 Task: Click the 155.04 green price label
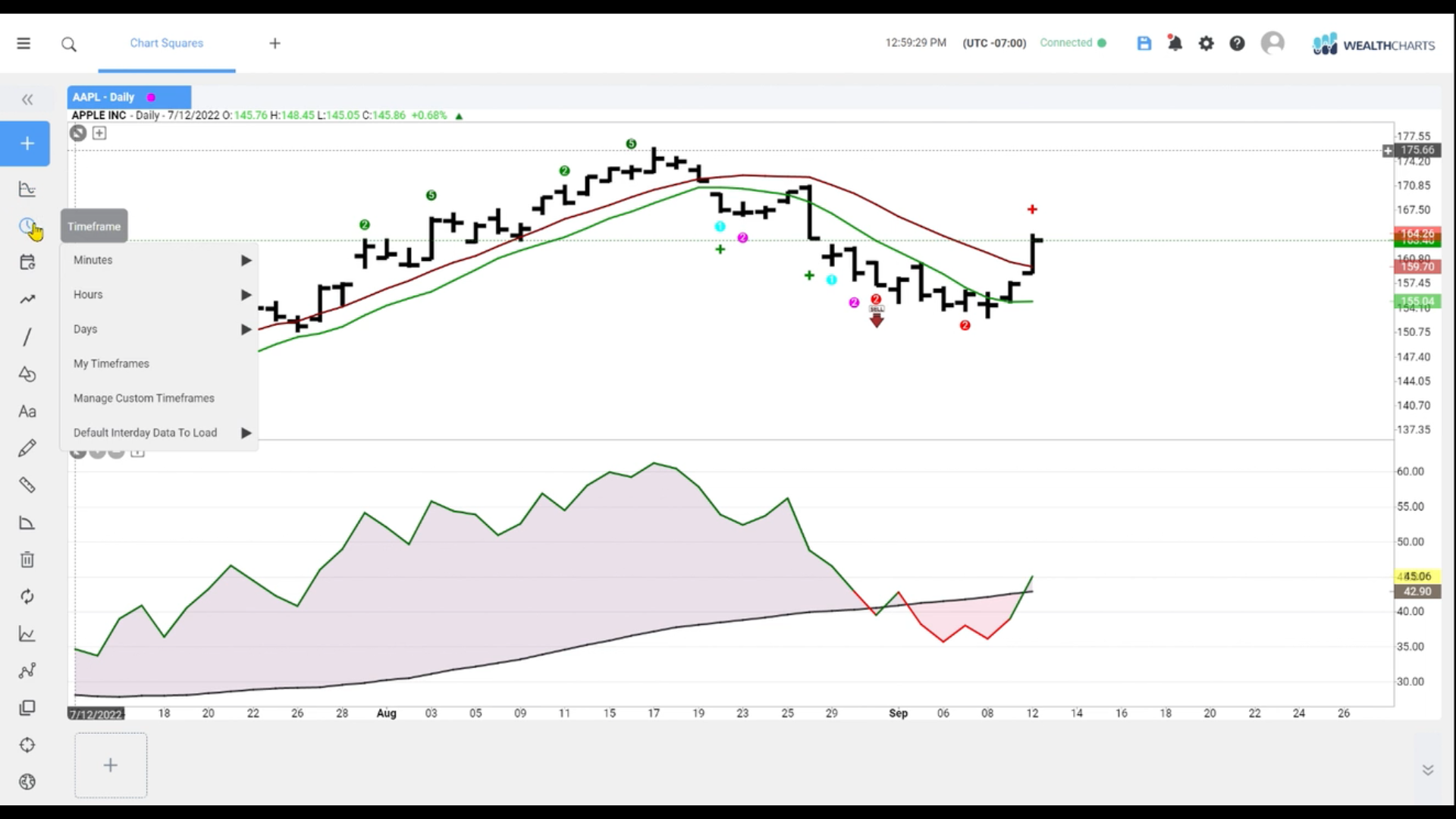(1417, 301)
